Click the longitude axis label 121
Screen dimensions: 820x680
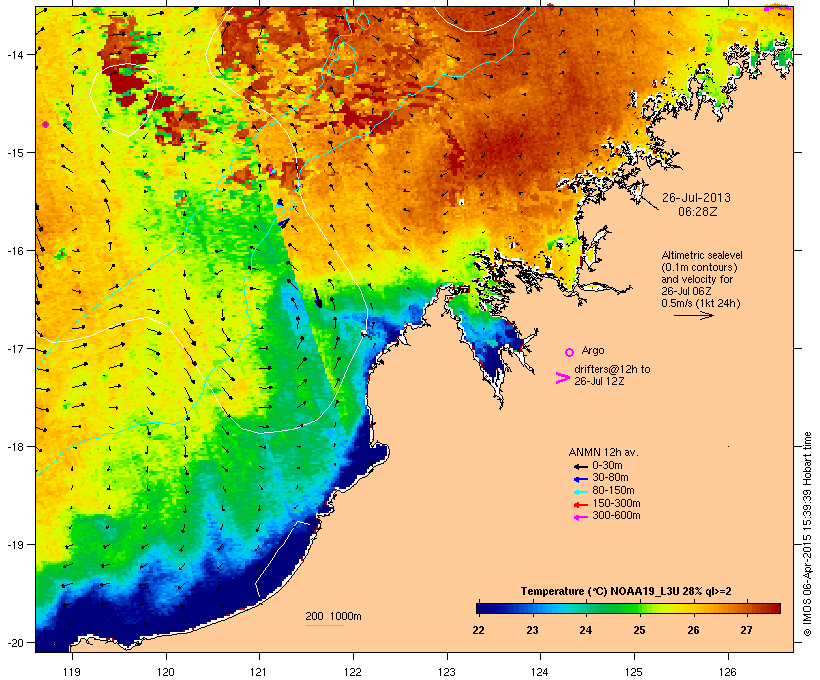pyautogui.click(x=259, y=672)
